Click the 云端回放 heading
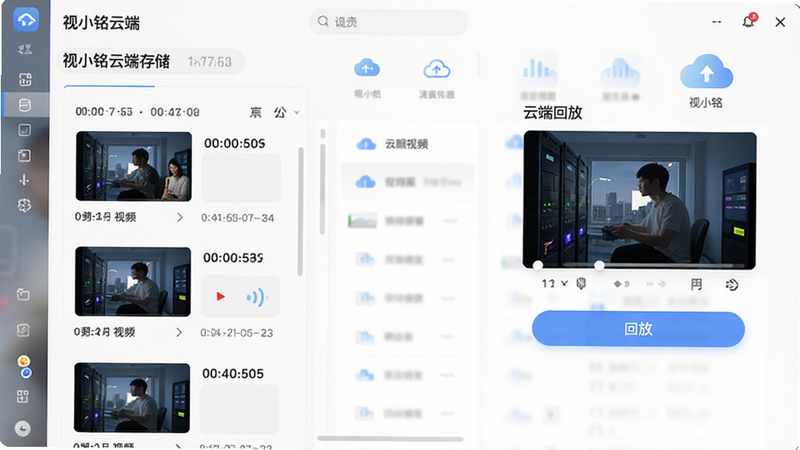This screenshot has height=450, width=800. tap(553, 113)
